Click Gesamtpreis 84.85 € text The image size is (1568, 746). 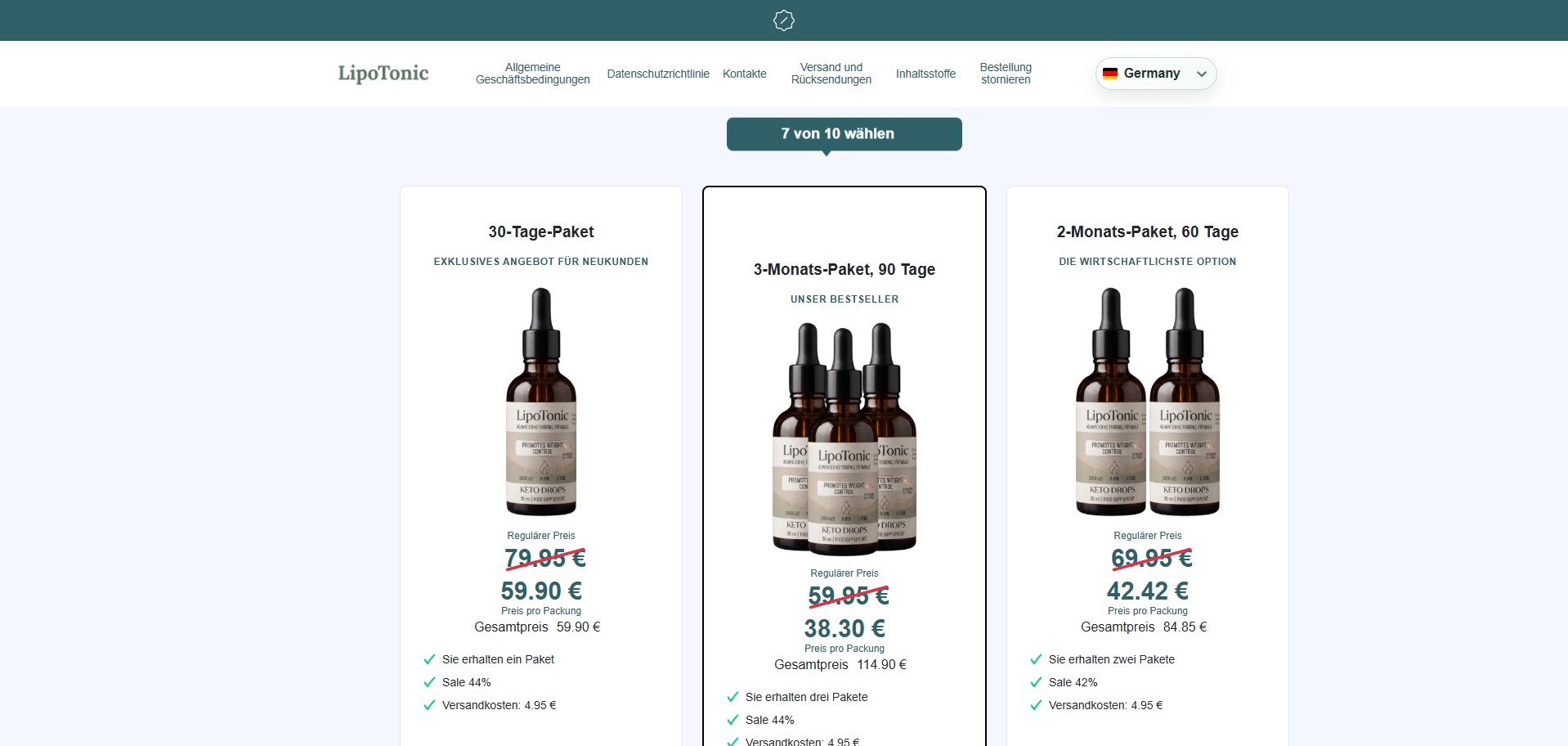click(x=1144, y=627)
